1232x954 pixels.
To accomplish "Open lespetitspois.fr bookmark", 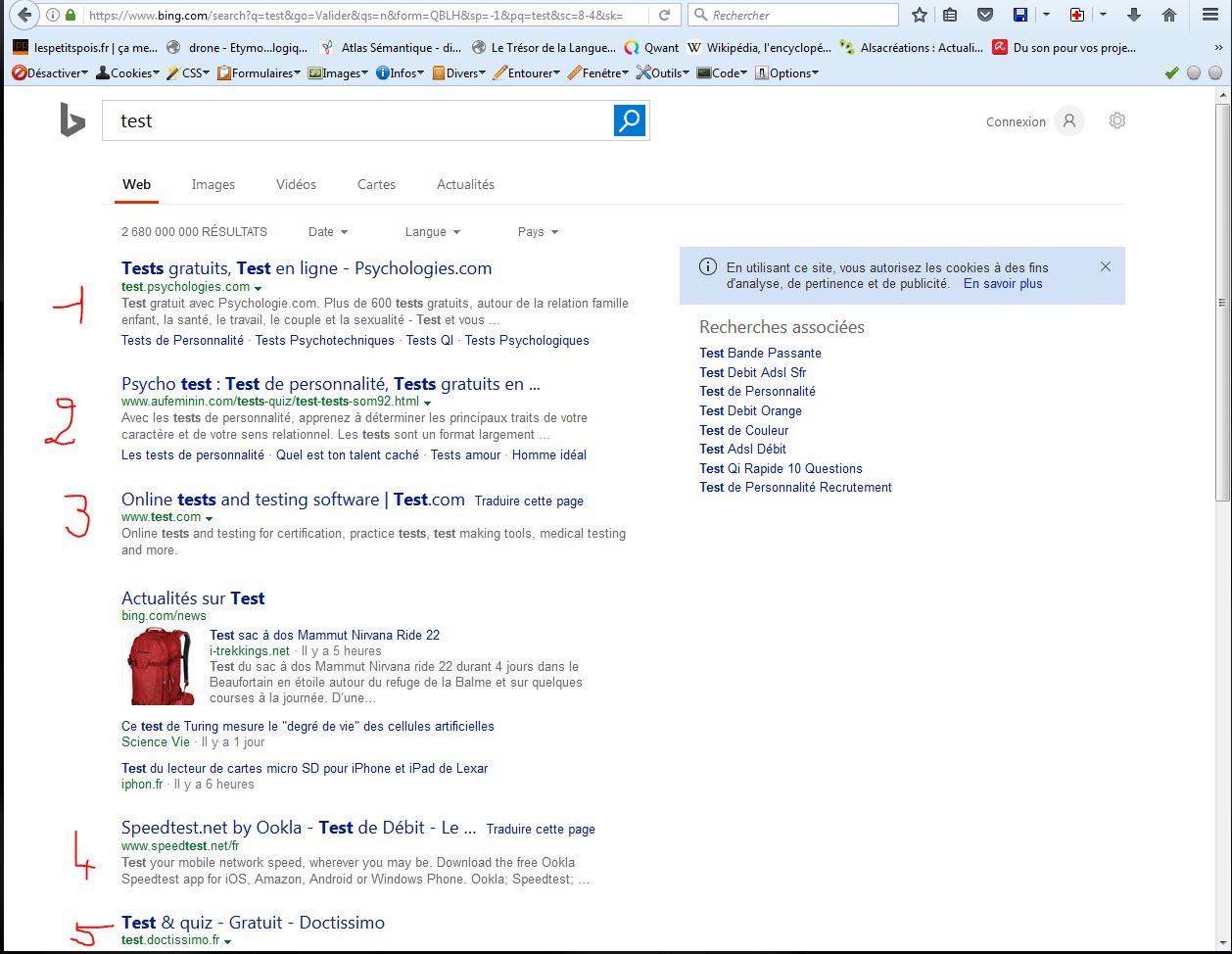I will [x=85, y=47].
